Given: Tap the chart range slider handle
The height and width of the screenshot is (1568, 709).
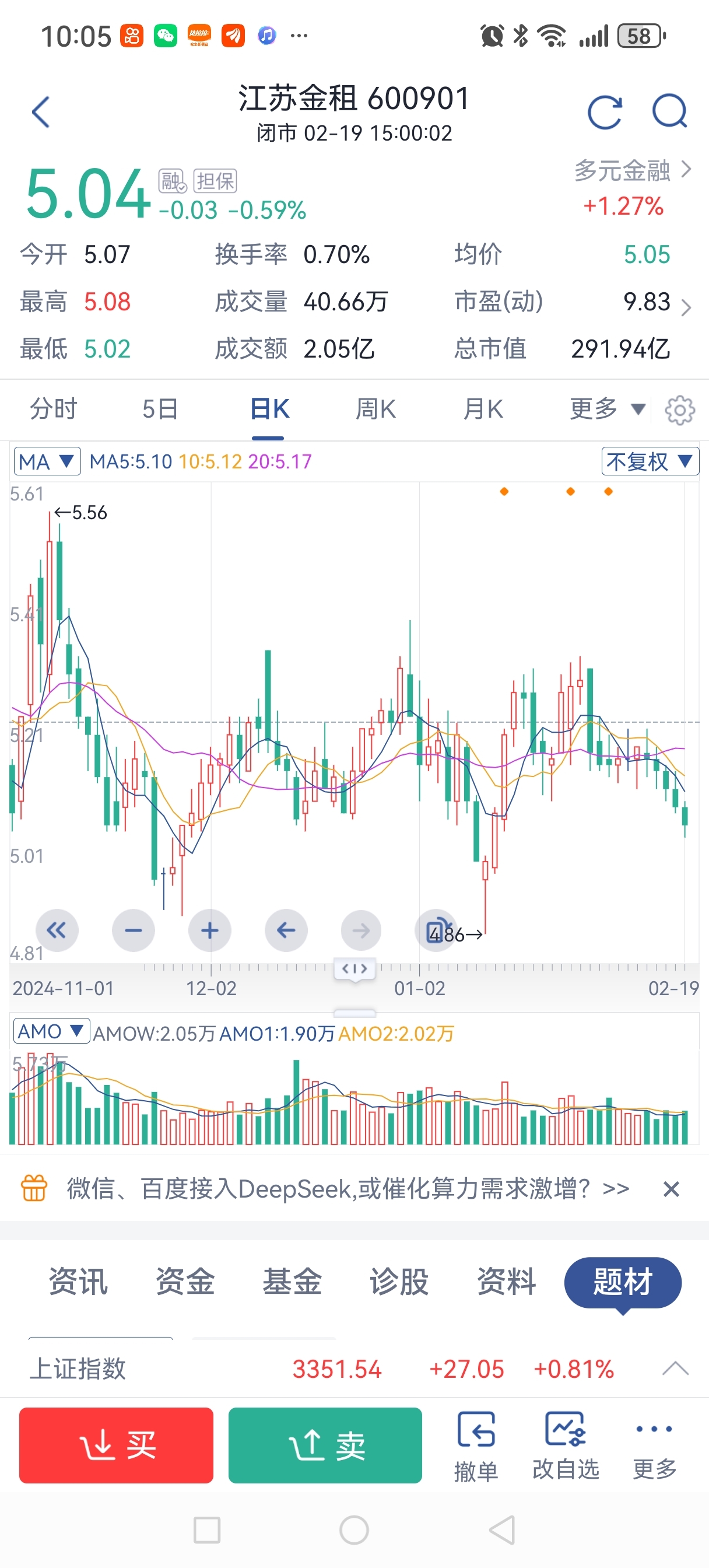Looking at the screenshot, I should (x=354, y=968).
